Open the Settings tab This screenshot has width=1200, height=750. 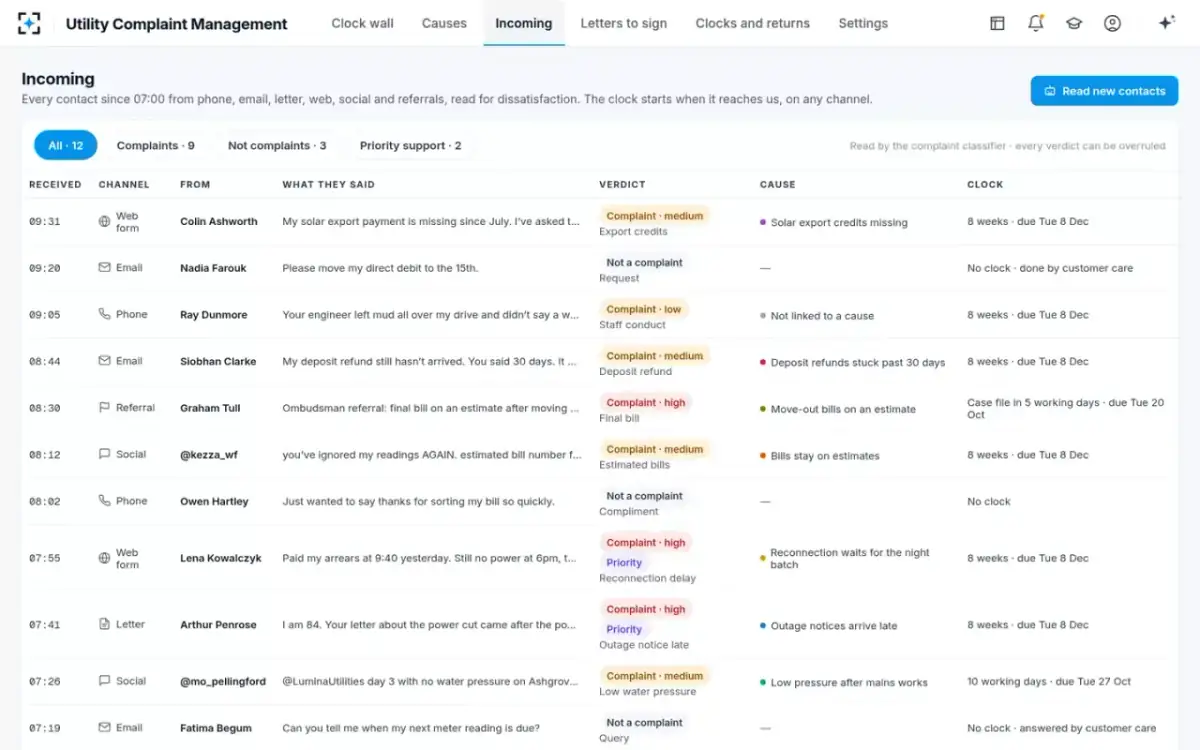coord(863,23)
